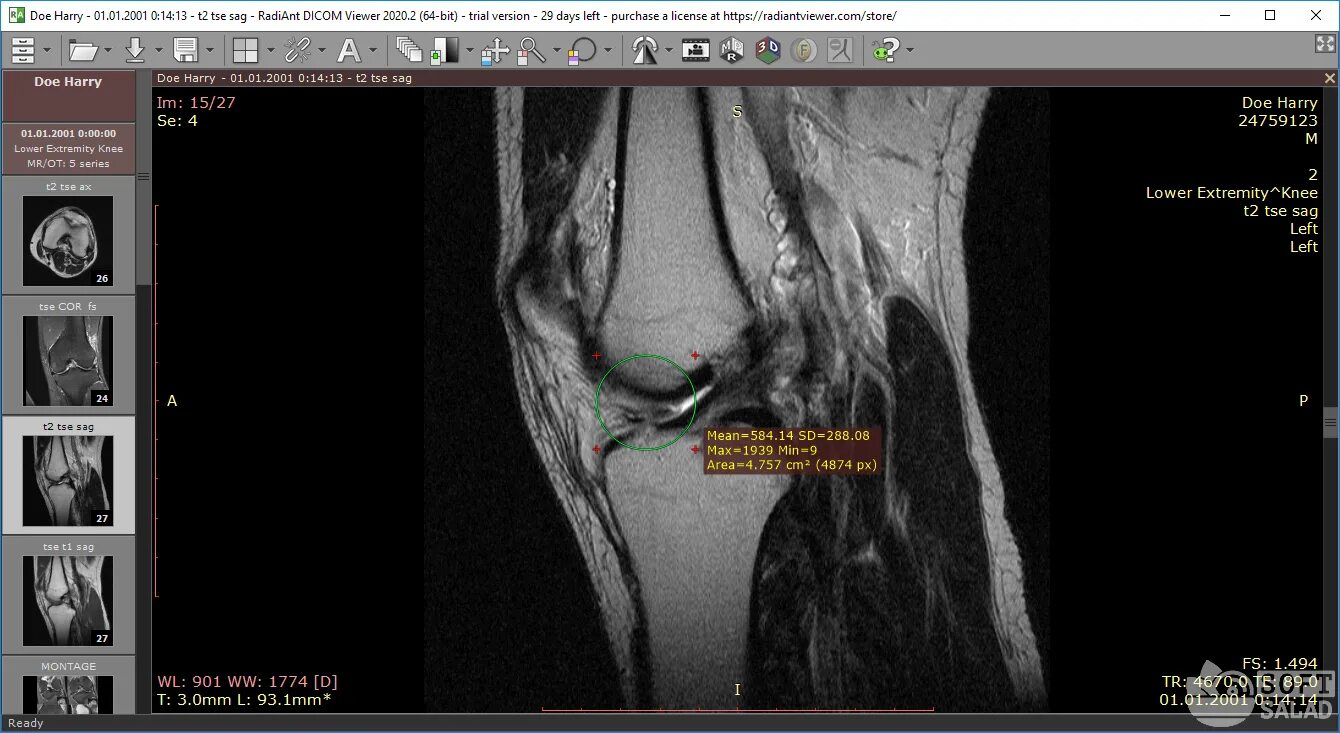The image size is (1340, 733).
Task: Click the 'T: 3.0mm L: 93.1mm*' text
Action: pyautogui.click(x=244, y=700)
